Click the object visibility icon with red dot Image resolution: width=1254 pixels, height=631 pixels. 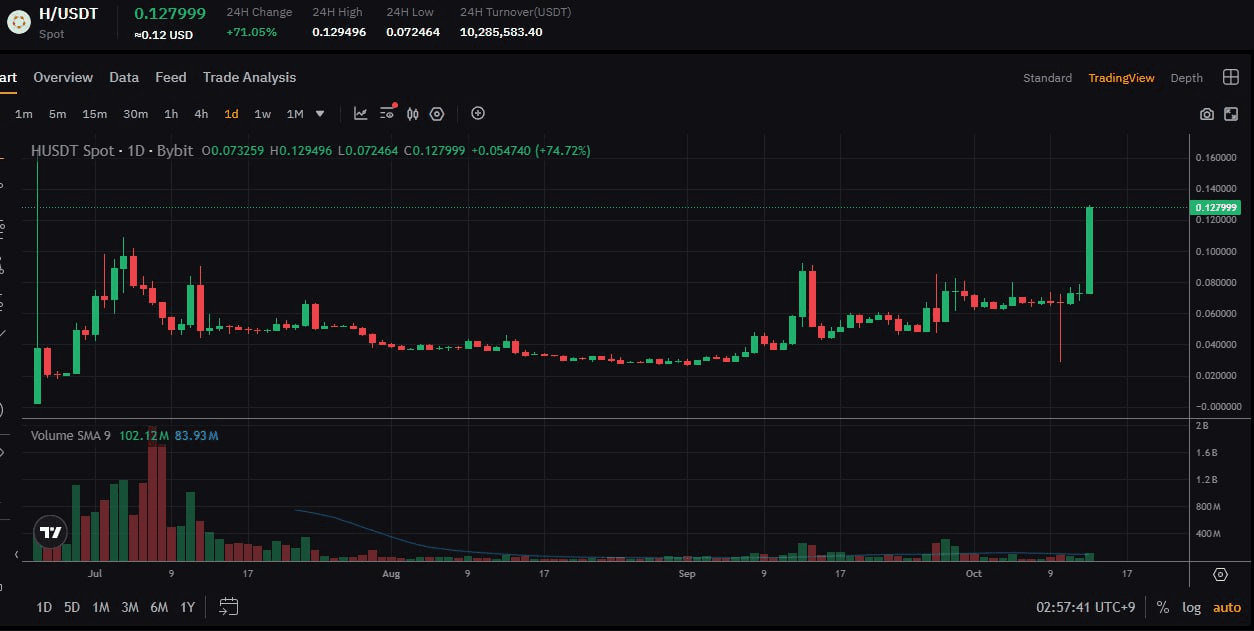tap(387, 114)
